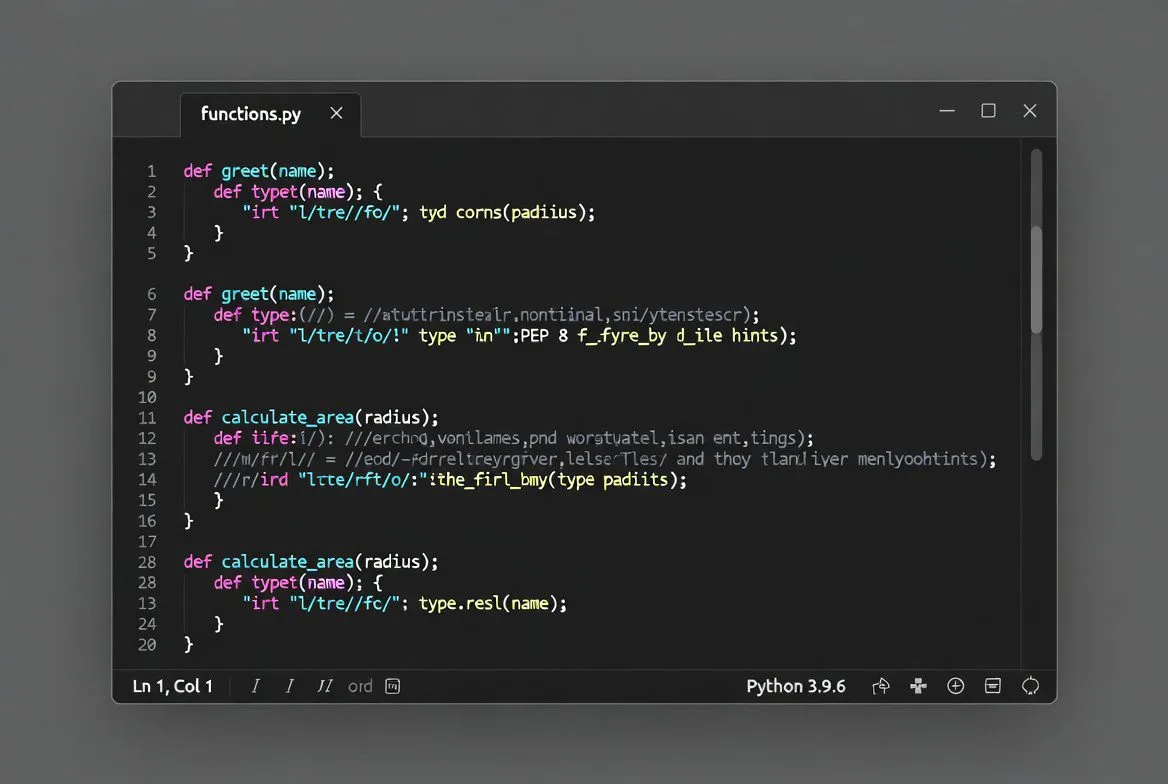Click the panel layout icon in the status bar
This screenshot has width=1168, height=784.
pyautogui.click(x=993, y=686)
